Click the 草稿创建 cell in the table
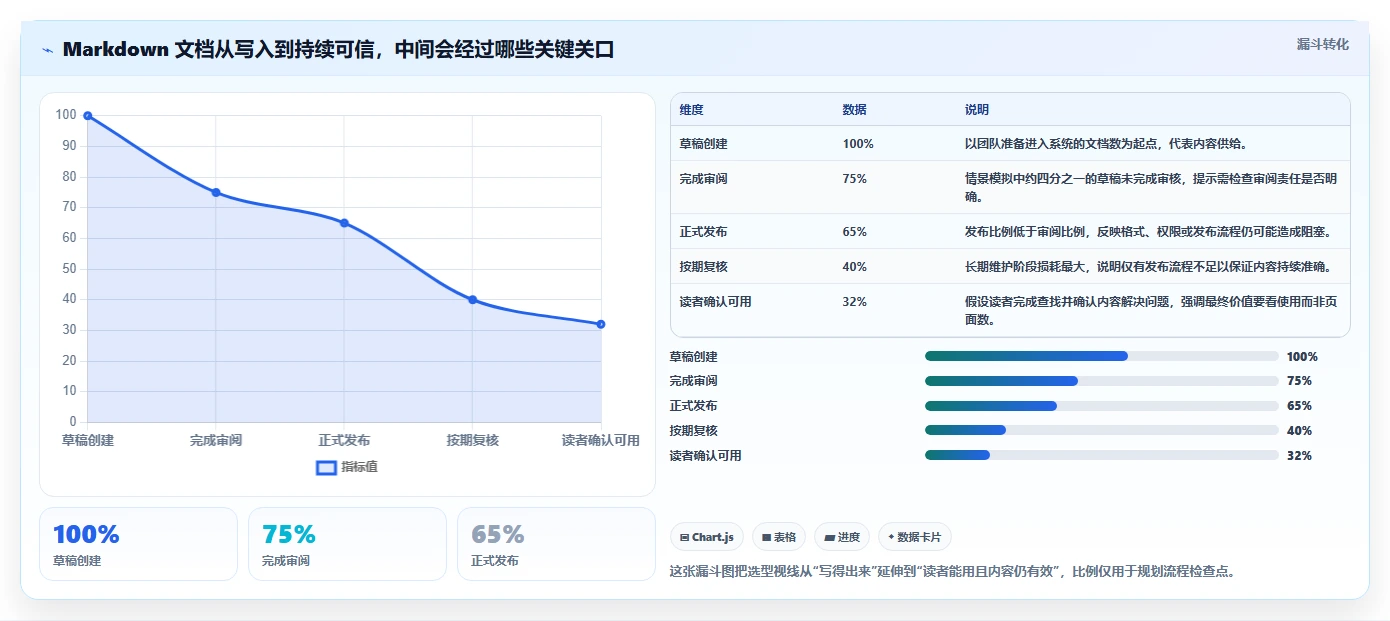 (x=704, y=144)
